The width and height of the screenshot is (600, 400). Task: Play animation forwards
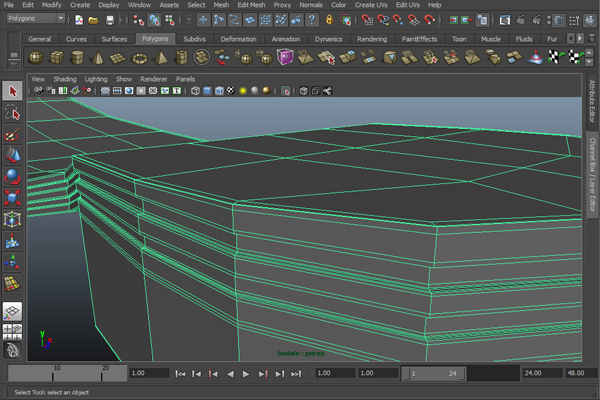point(246,374)
